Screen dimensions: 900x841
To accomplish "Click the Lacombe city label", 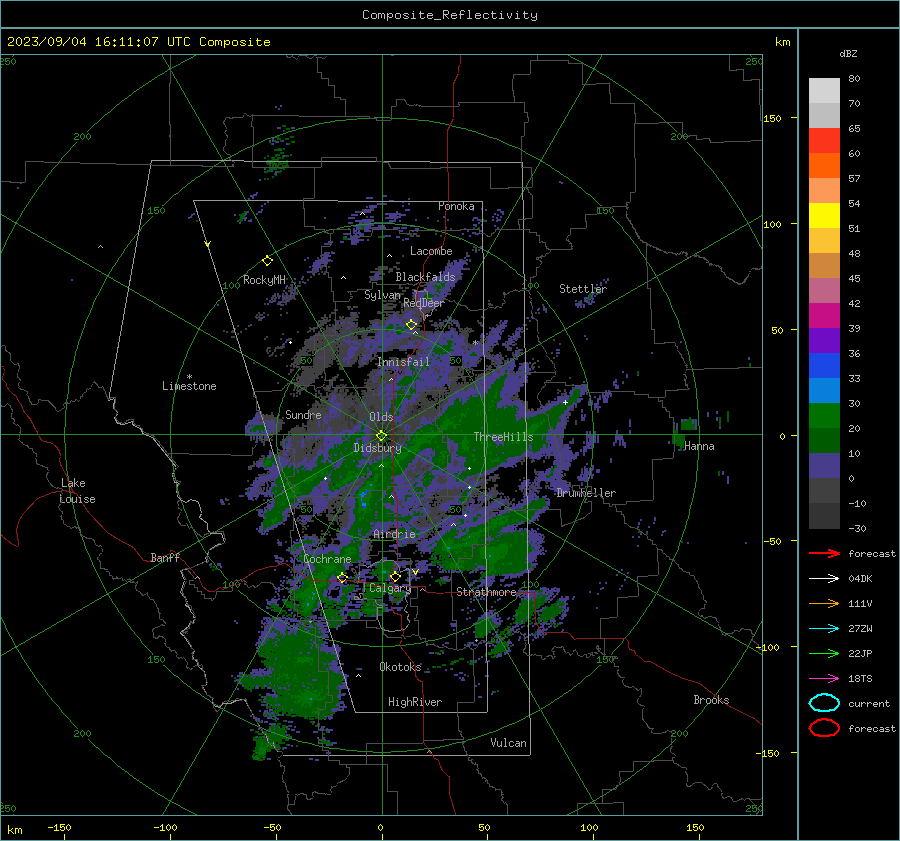I will tap(431, 251).
